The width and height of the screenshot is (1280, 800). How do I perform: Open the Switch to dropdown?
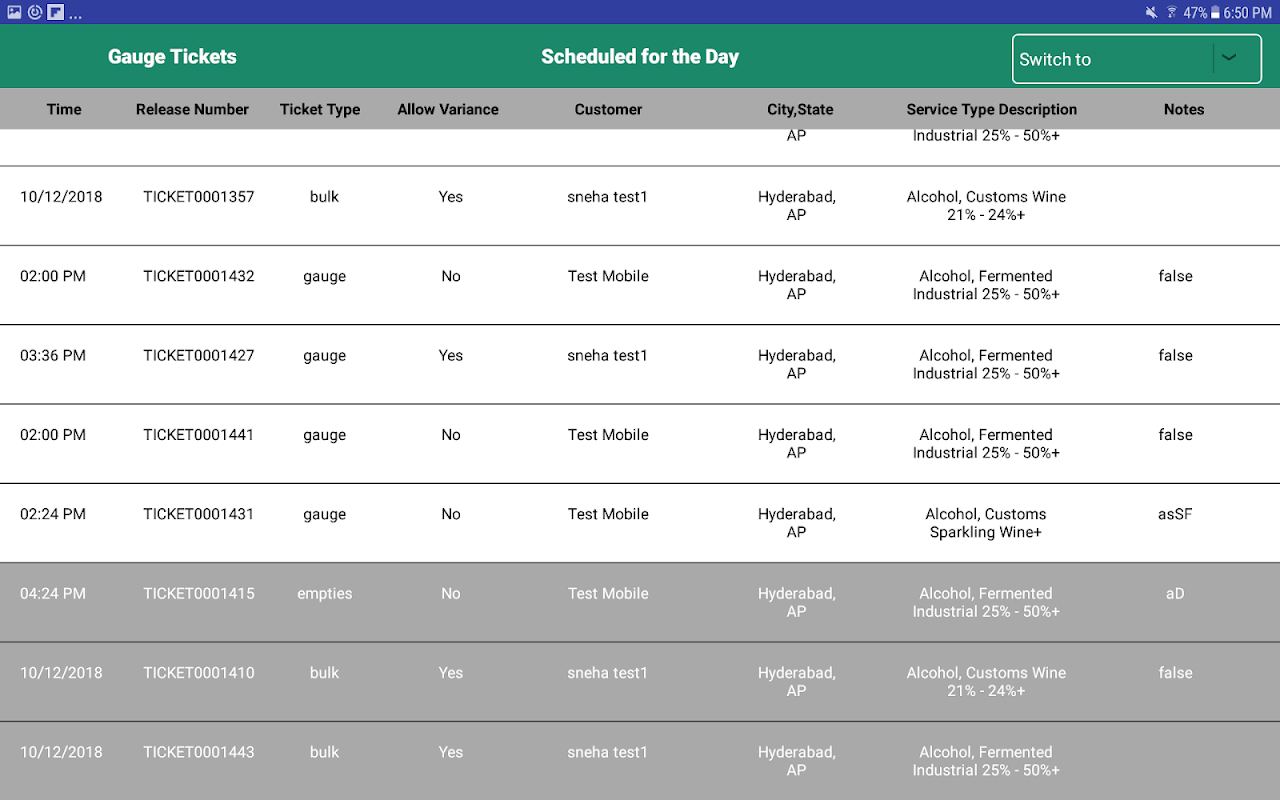1112,59
